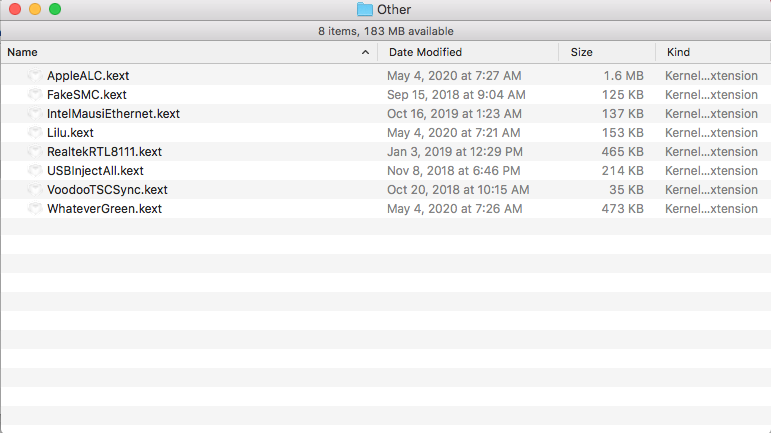Click the VoodooTSCSync.kext file icon

click(x=34, y=190)
